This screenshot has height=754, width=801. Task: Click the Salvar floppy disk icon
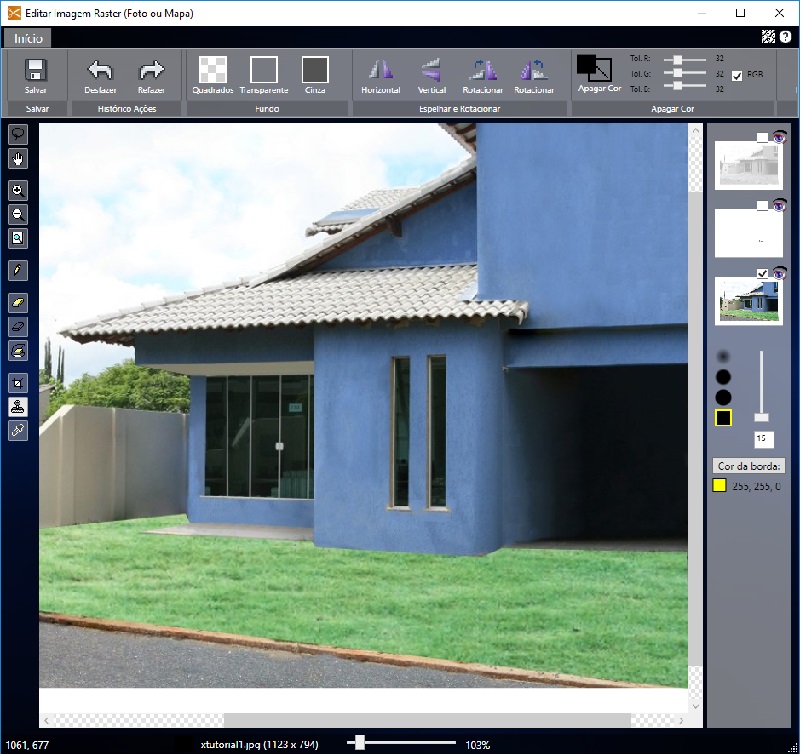36,70
